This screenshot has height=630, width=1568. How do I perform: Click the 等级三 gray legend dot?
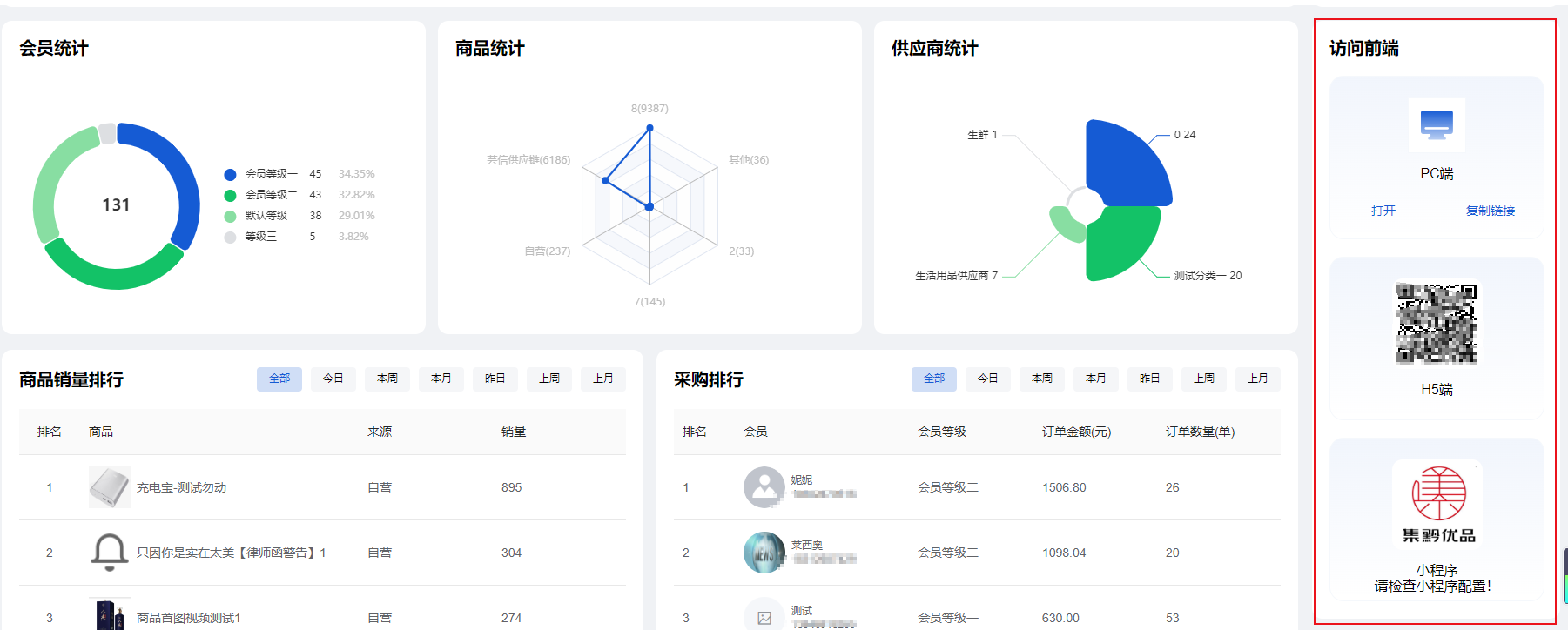point(230,237)
